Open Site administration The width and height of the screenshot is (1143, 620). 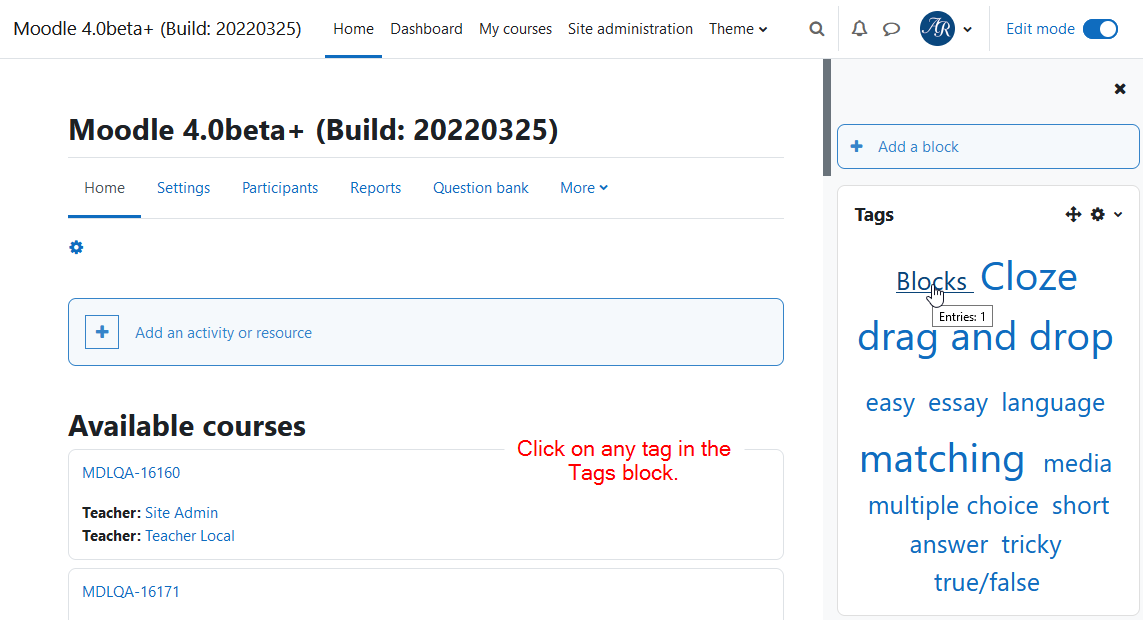[631, 29]
